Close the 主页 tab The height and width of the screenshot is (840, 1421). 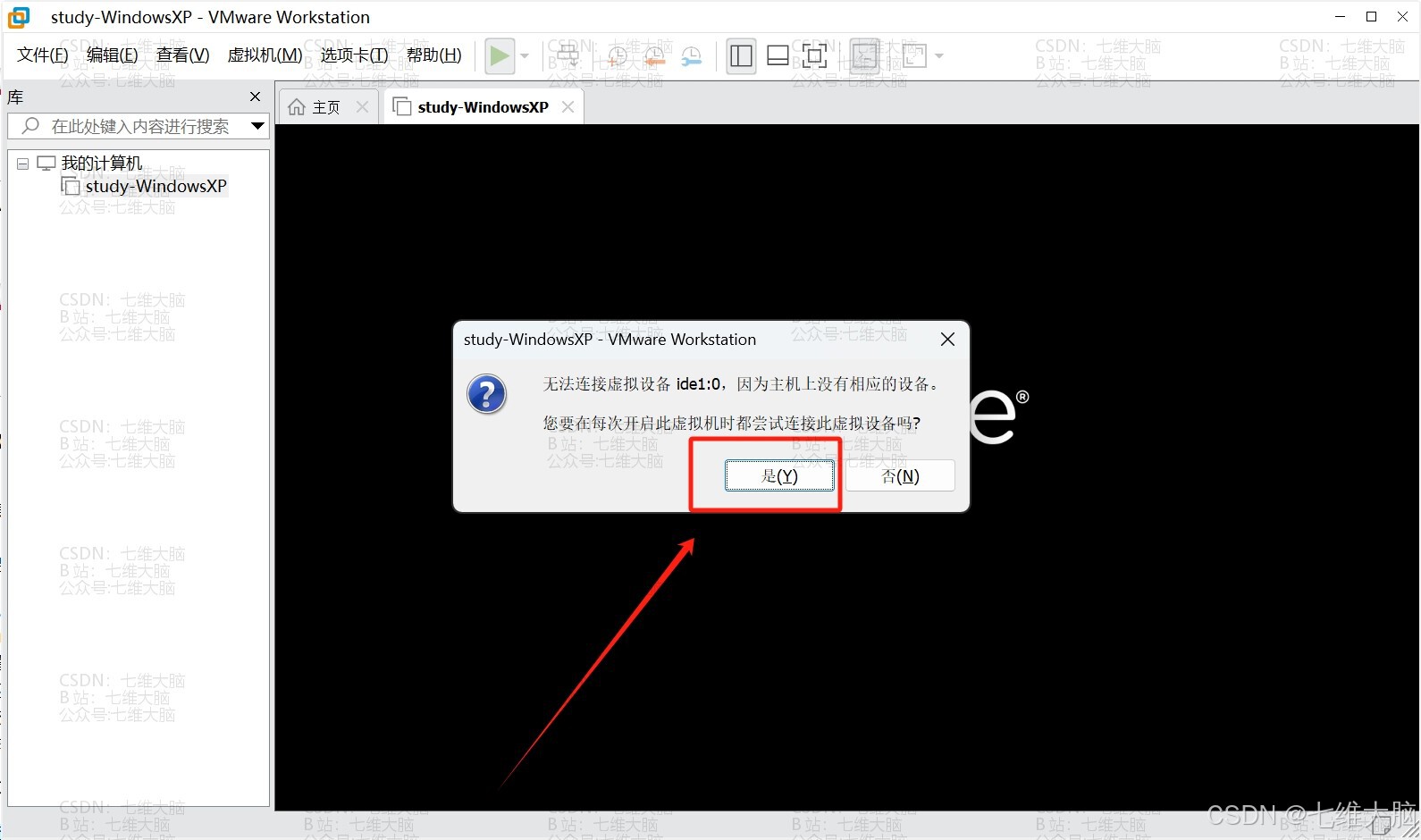pyautogui.click(x=362, y=107)
